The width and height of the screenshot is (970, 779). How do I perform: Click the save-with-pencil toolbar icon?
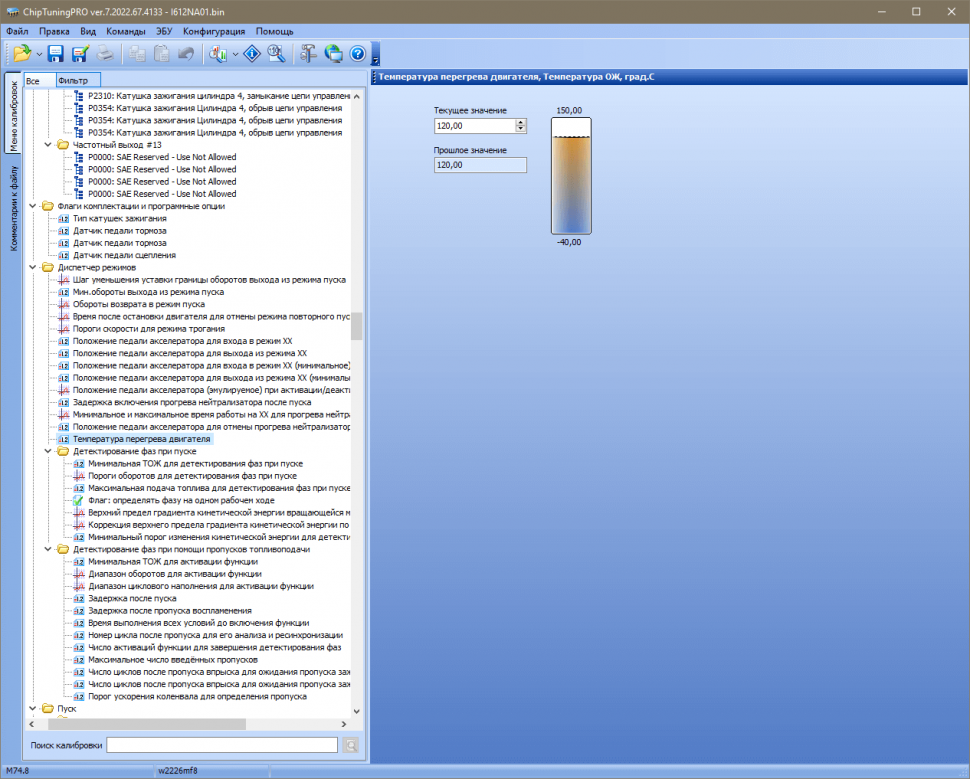pos(80,53)
